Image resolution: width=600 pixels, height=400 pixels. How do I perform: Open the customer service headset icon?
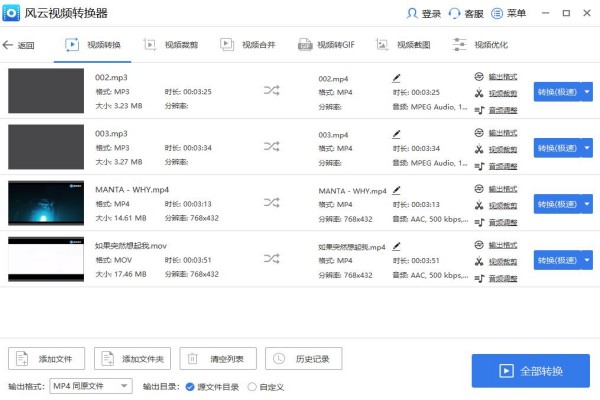coord(456,14)
